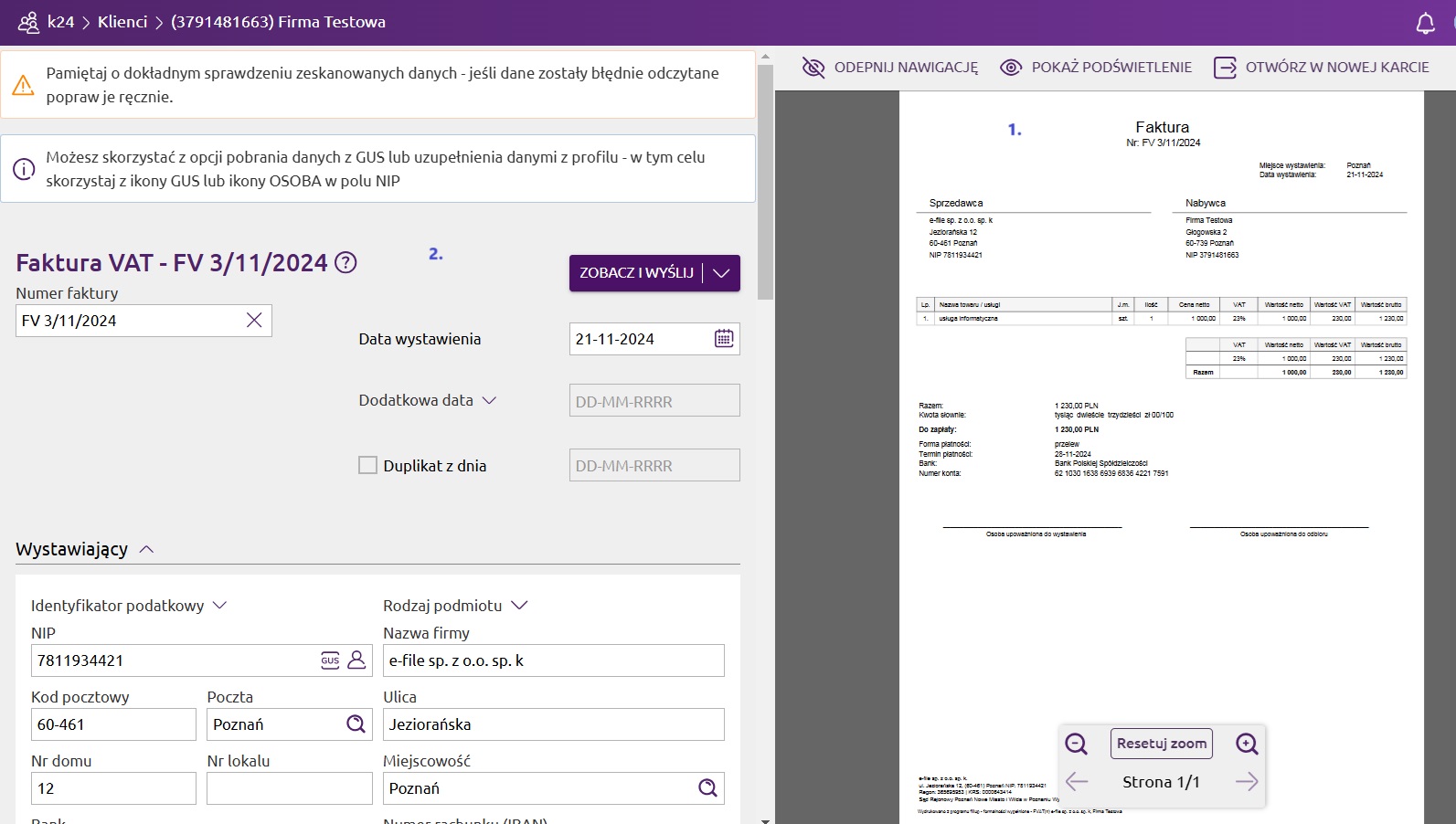Collapse the Wystawiający section
The image size is (1456, 824).
click(x=146, y=550)
